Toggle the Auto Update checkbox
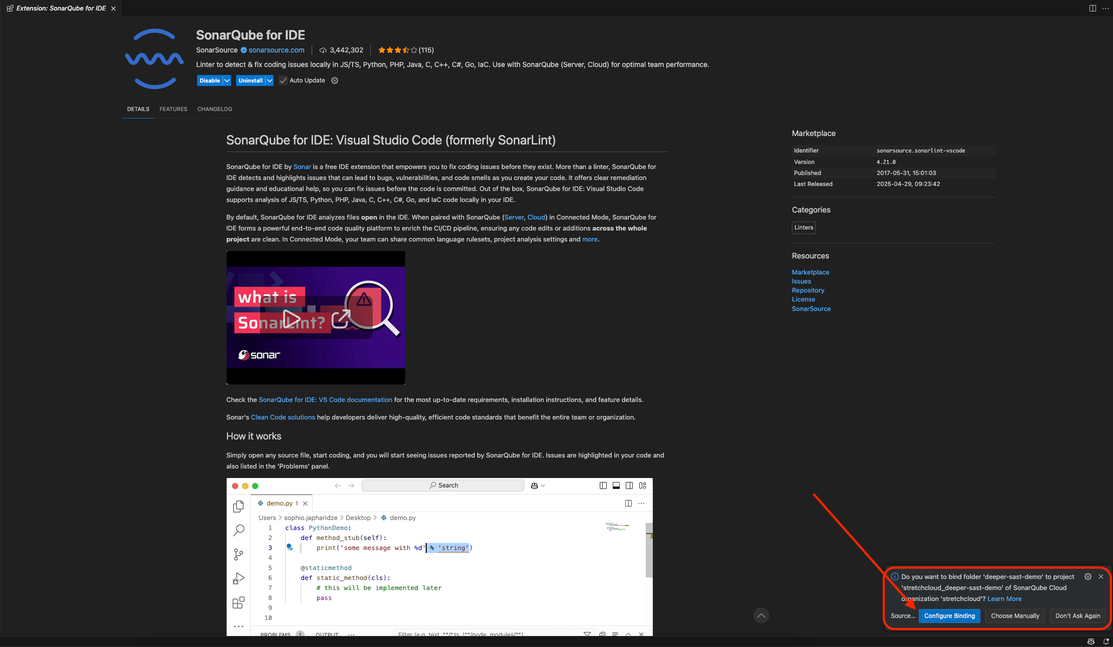Screen dimensions: 1113x647 point(283,80)
